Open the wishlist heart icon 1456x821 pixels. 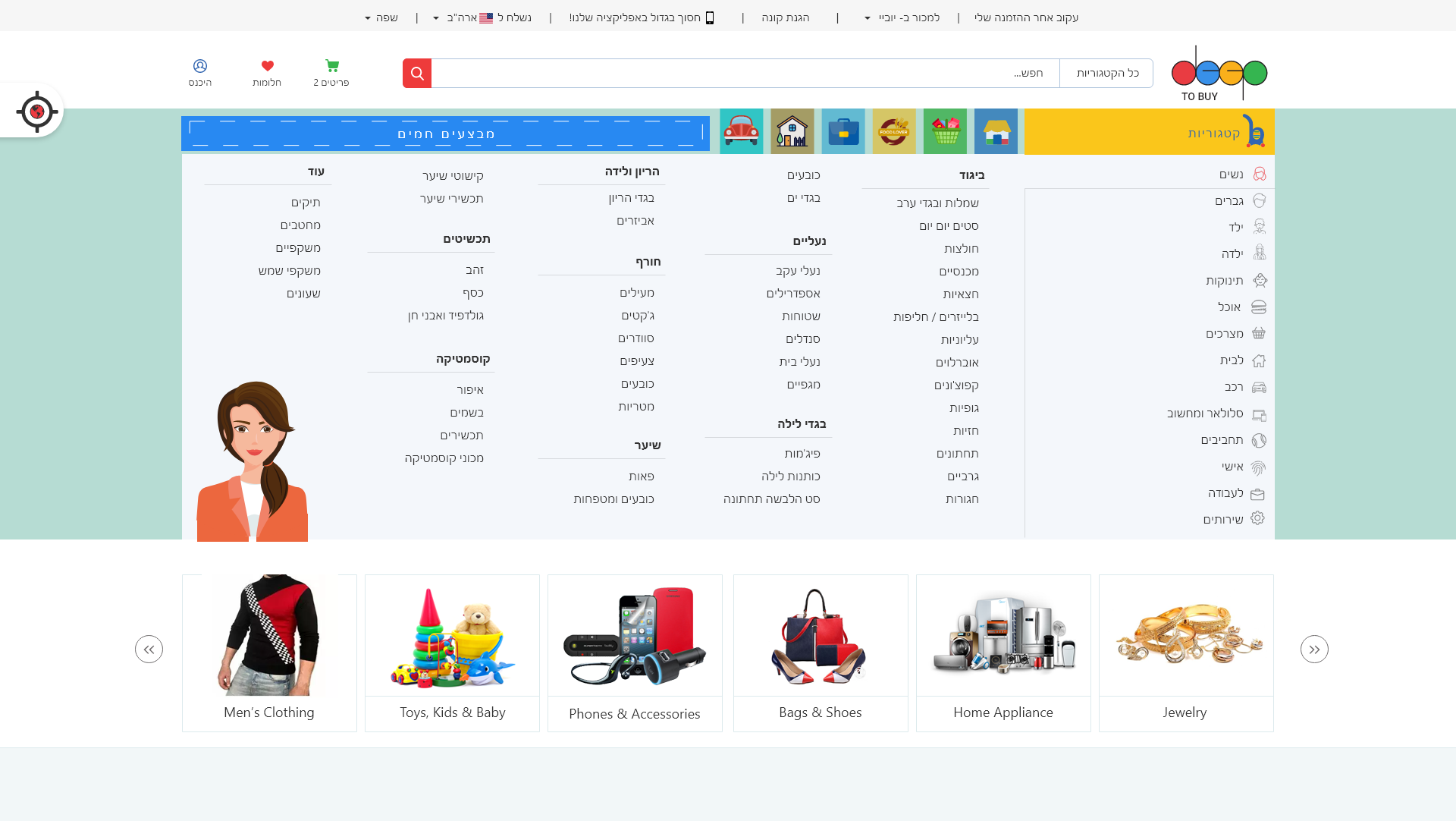267,66
